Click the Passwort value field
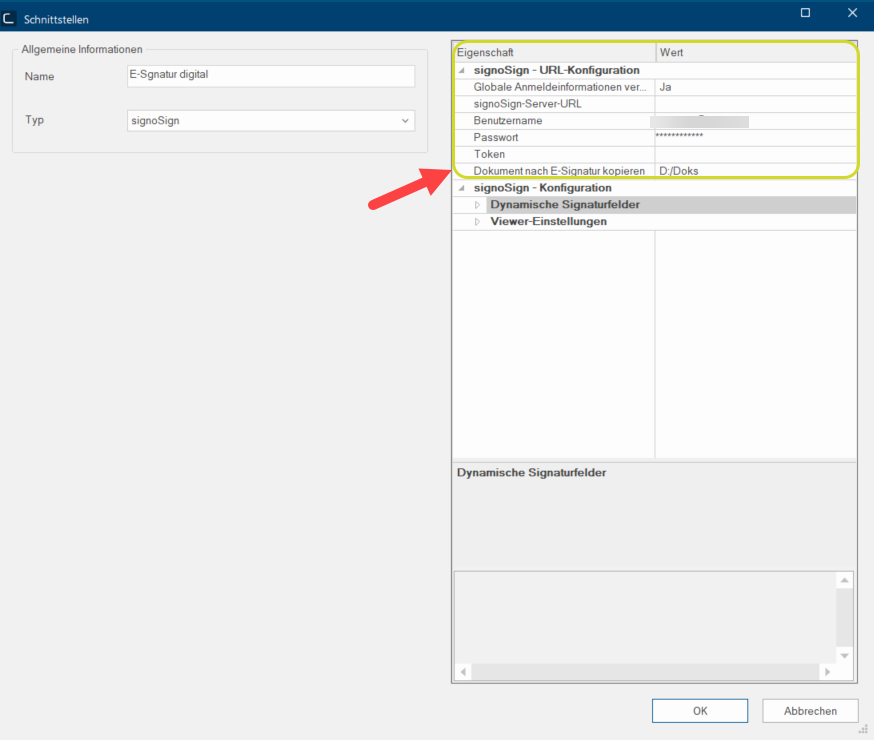This screenshot has height=740, width=874. pos(754,137)
